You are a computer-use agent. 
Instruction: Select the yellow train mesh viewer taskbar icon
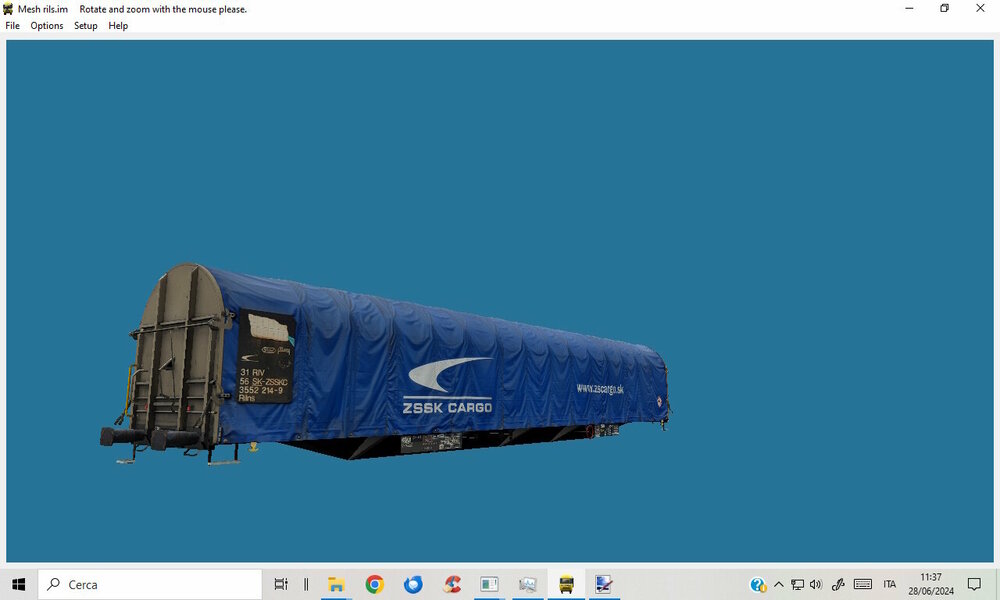566,584
